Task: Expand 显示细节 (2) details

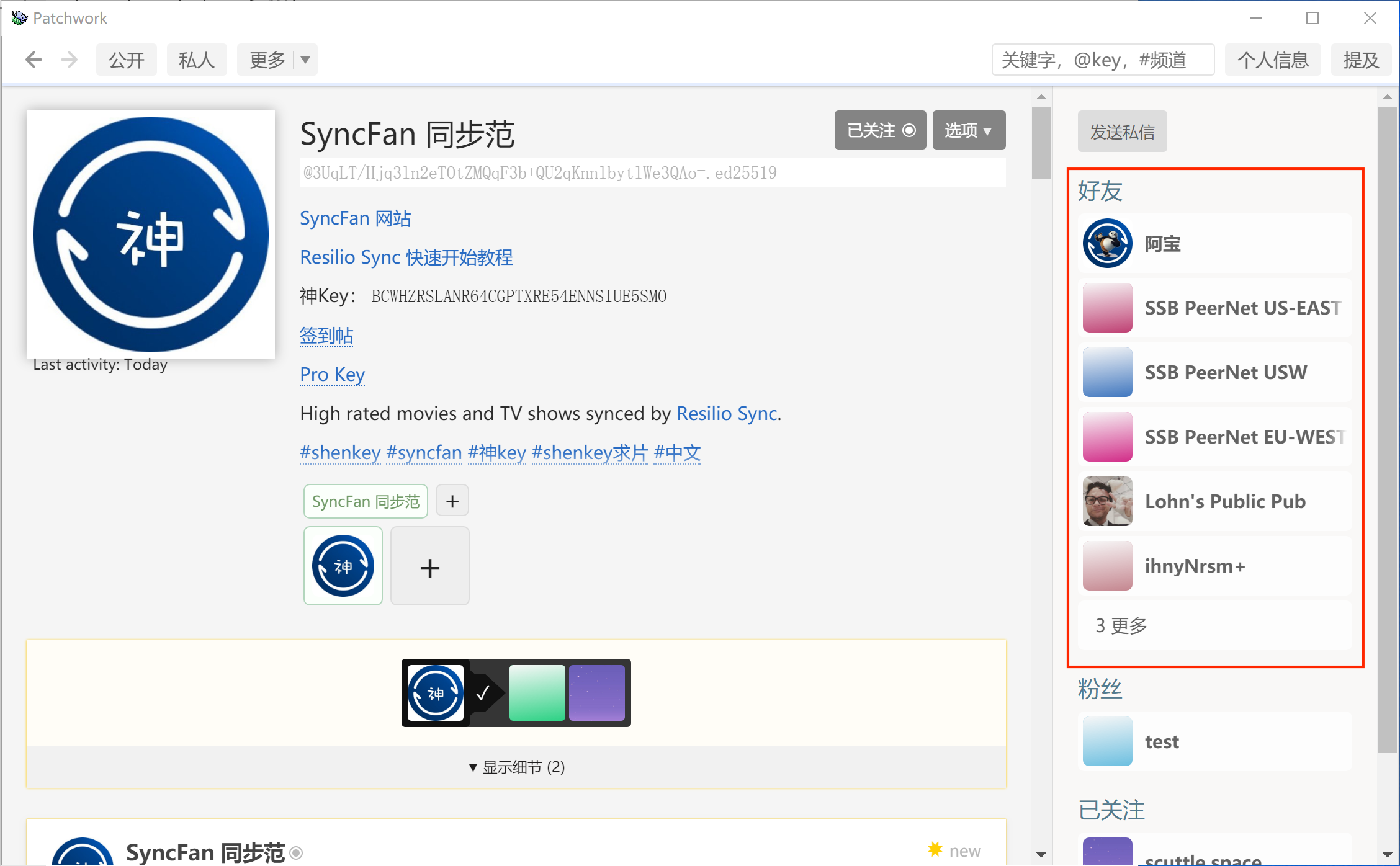Action: pos(516,767)
